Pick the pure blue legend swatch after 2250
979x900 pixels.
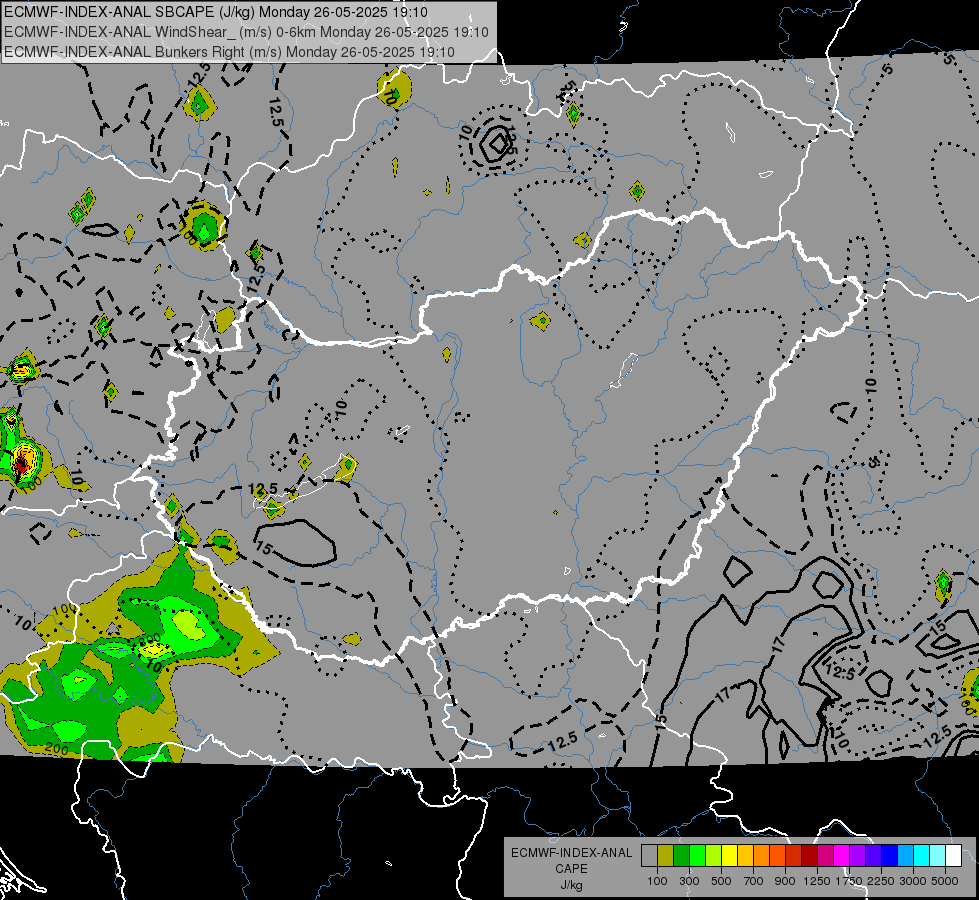click(x=890, y=856)
